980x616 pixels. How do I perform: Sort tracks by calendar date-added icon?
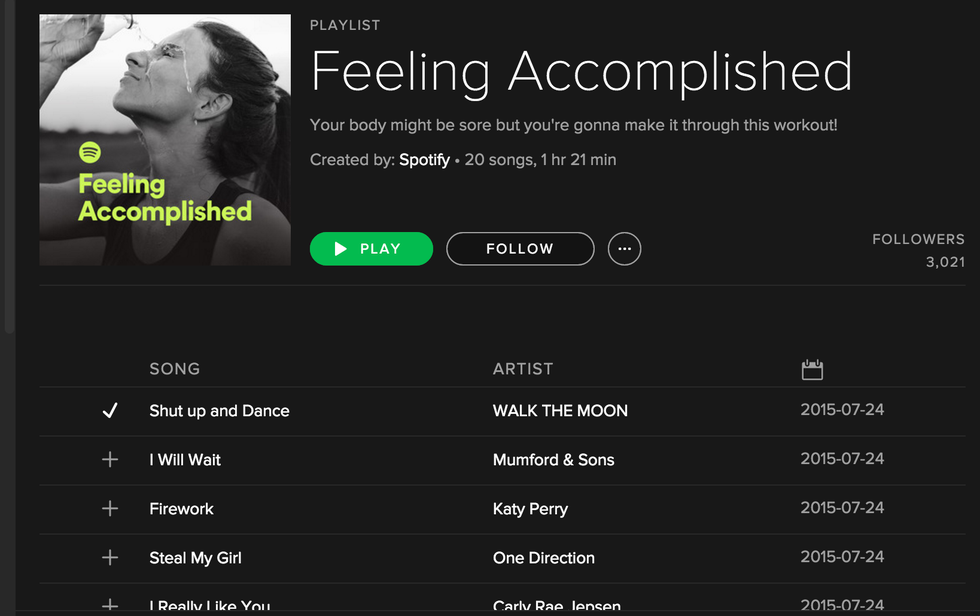(812, 370)
